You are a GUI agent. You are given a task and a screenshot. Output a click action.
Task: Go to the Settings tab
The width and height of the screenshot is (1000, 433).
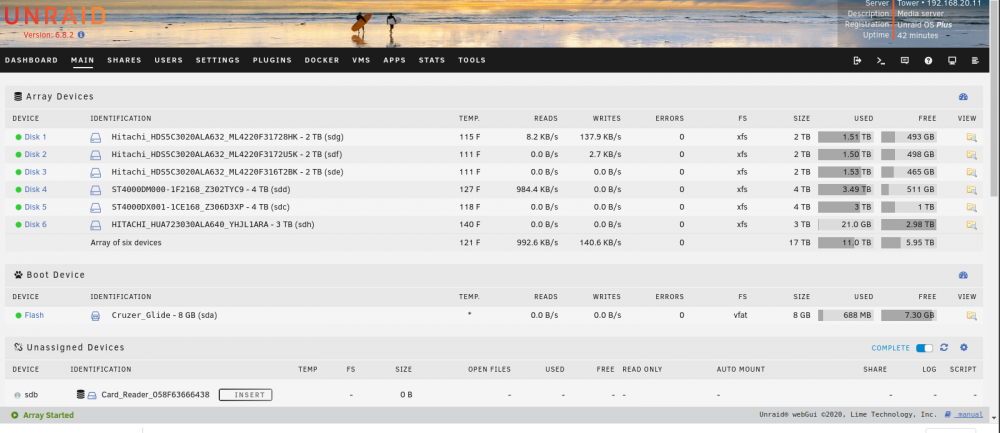[x=217, y=60]
